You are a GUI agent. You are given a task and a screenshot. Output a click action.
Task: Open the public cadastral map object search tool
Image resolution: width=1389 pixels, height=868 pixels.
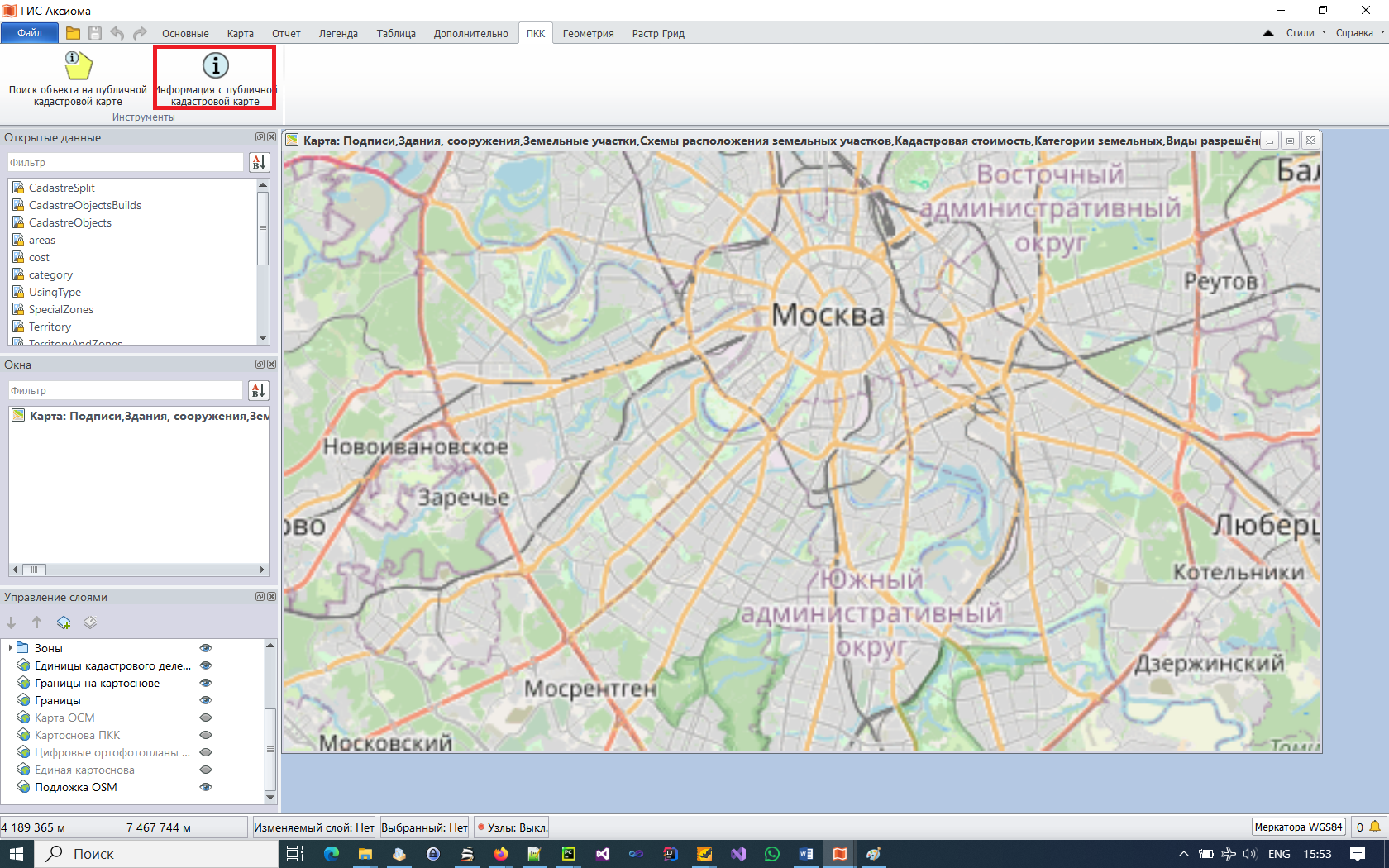pos(78,79)
